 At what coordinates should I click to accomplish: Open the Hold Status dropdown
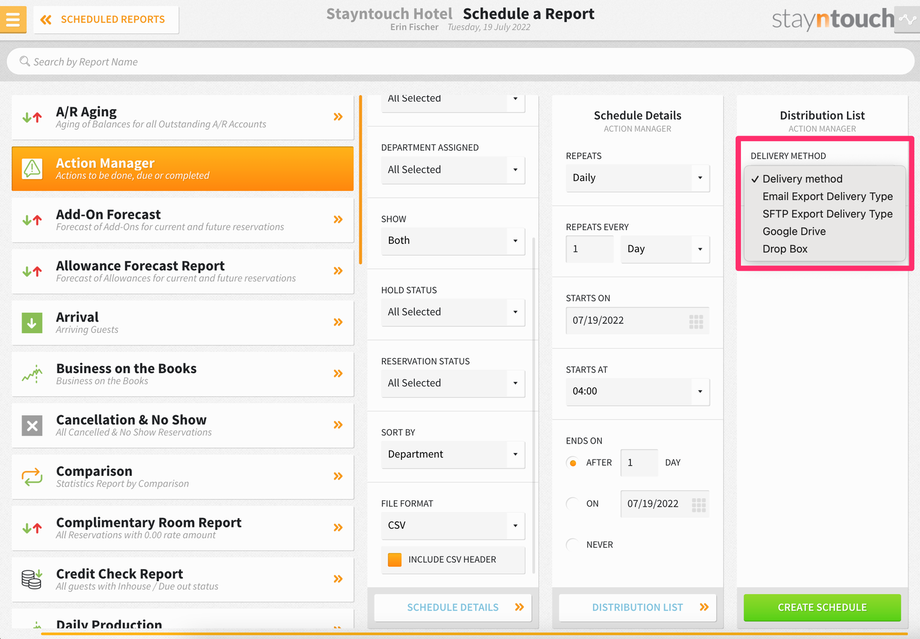tap(453, 312)
